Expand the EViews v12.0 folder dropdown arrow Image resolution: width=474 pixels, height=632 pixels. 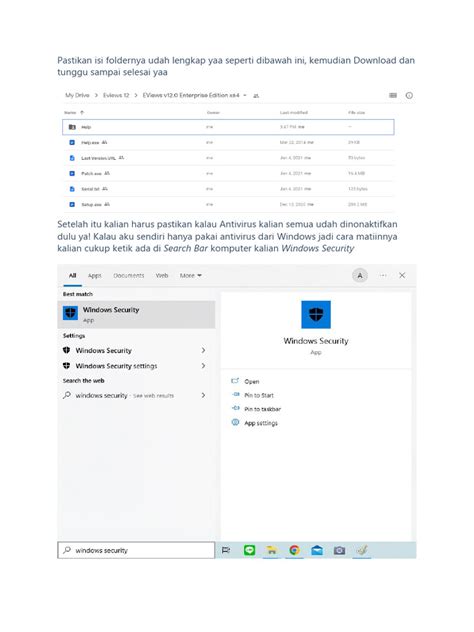[x=245, y=96]
